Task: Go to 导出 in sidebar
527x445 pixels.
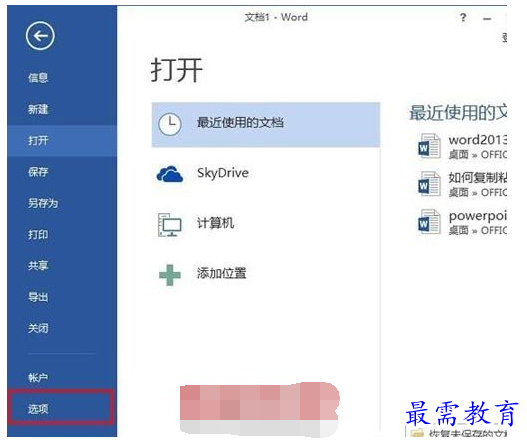Action: click(x=38, y=297)
